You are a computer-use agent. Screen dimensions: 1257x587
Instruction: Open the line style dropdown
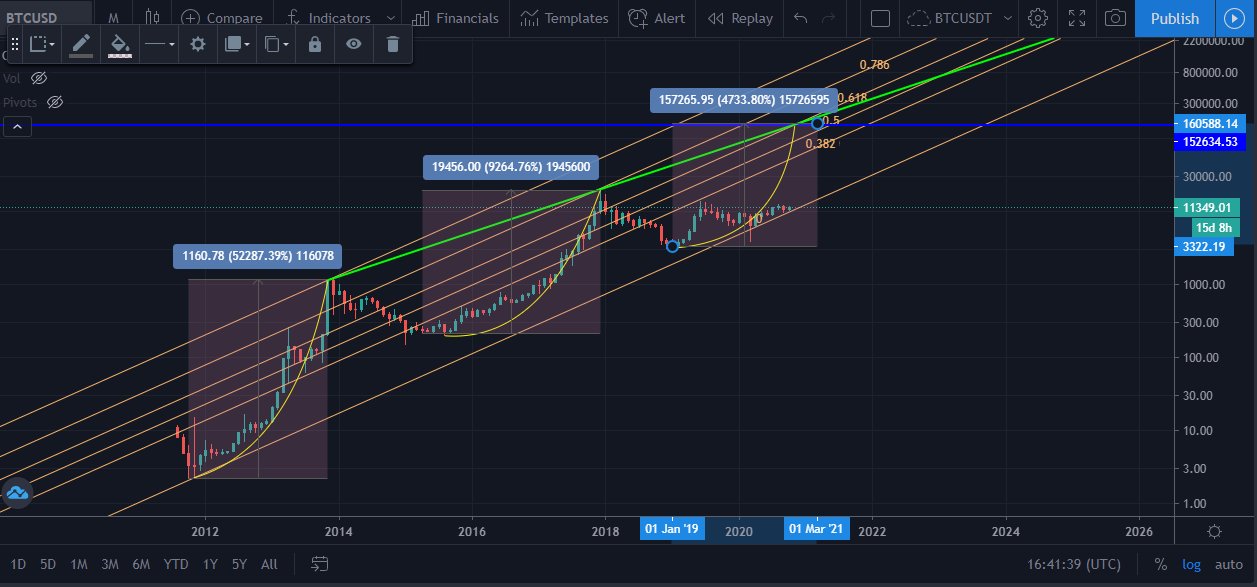(158, 44)
